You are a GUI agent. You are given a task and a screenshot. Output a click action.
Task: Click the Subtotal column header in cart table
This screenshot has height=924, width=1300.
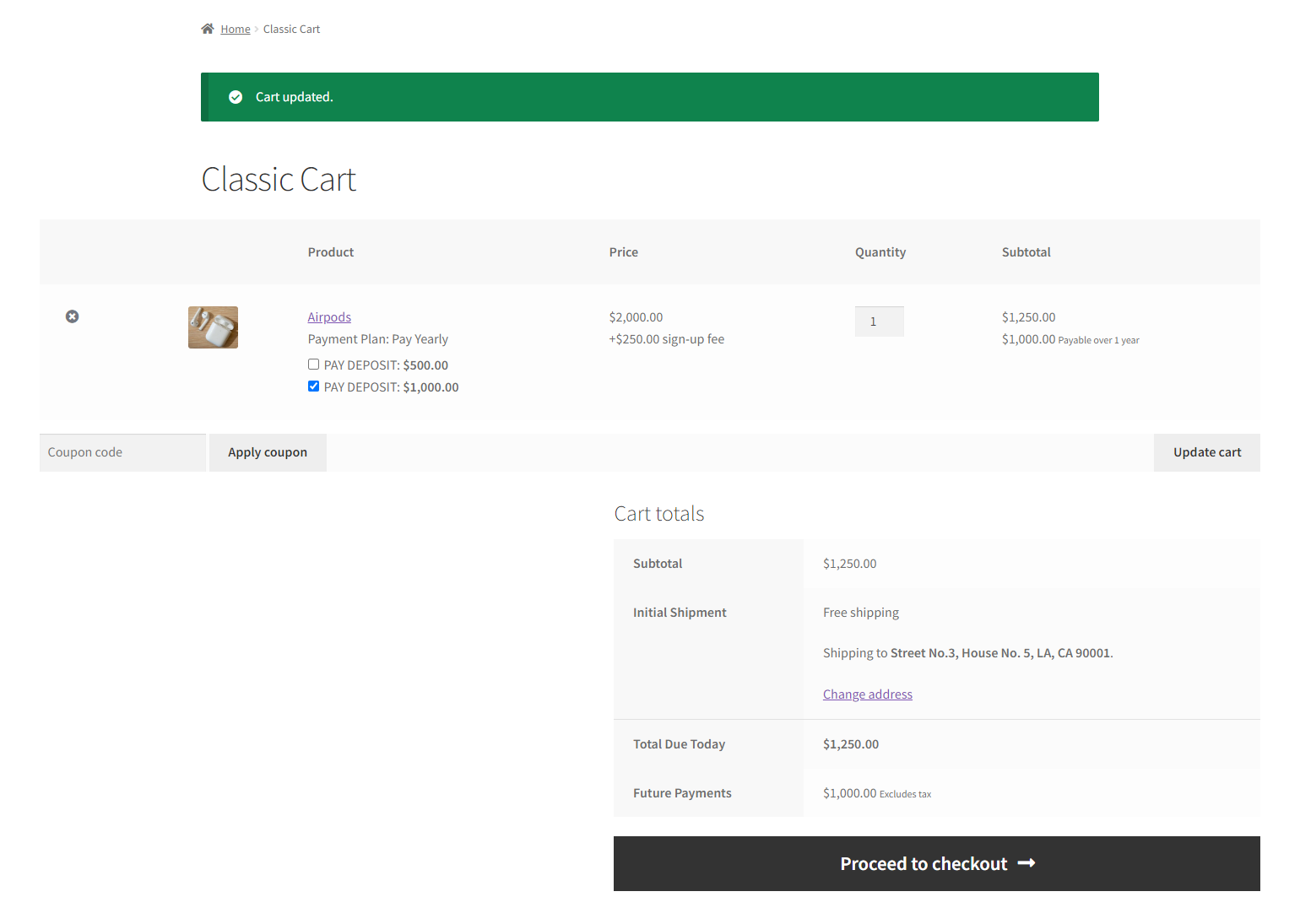coord(1026,252)
